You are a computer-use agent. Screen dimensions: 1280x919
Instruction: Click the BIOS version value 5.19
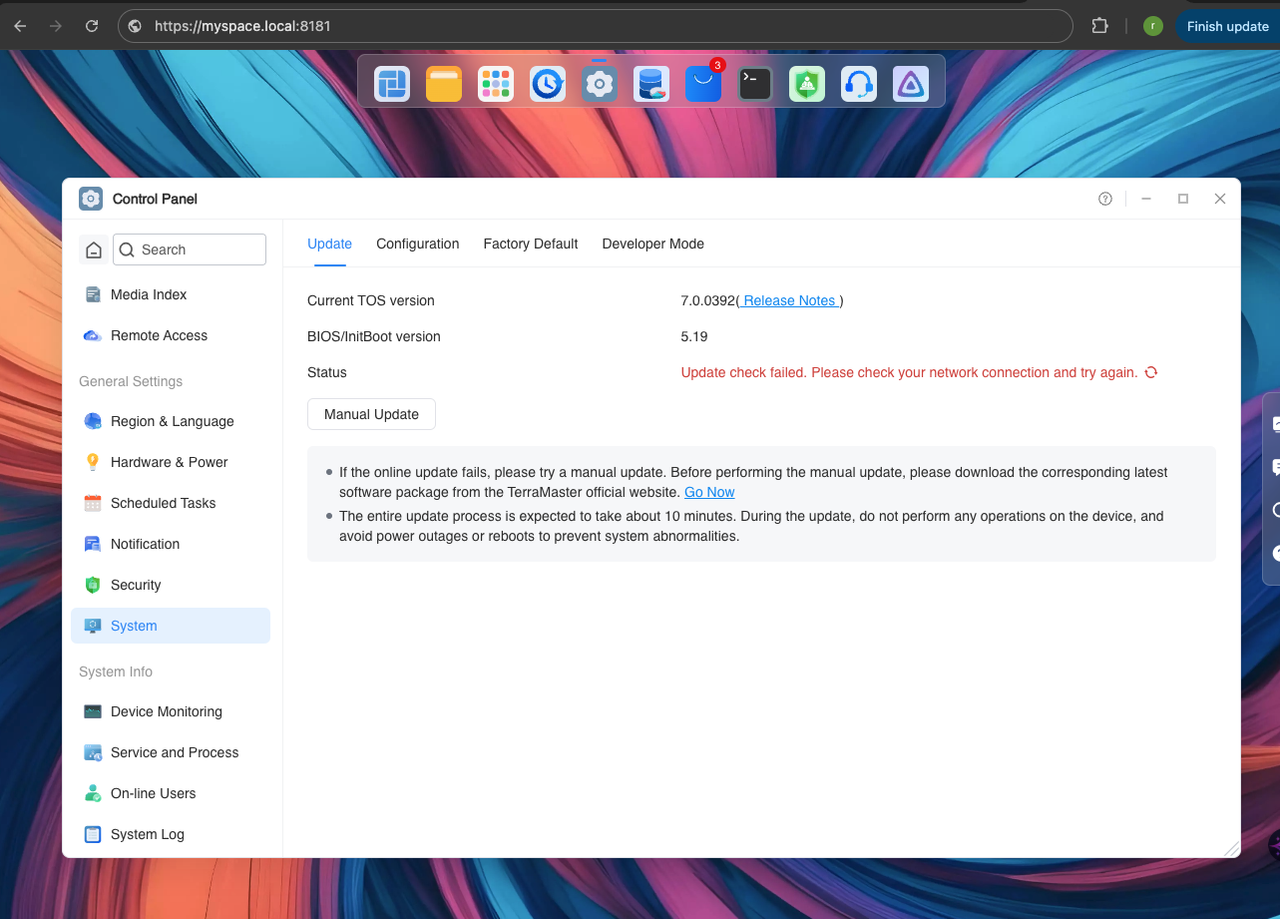click(x=694, y=336)
